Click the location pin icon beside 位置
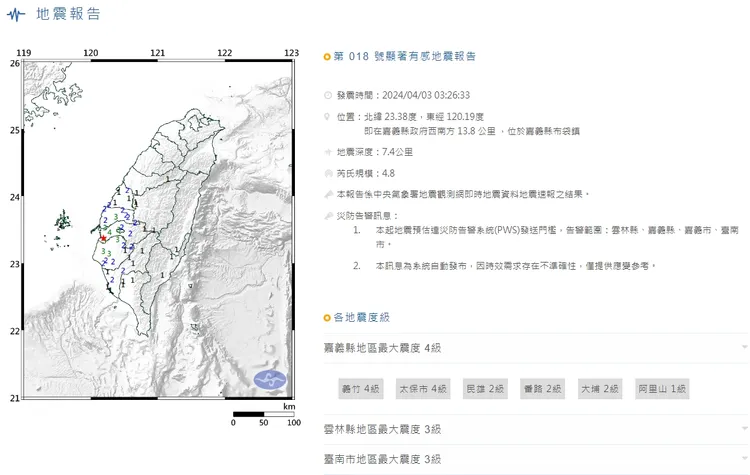 328,116
